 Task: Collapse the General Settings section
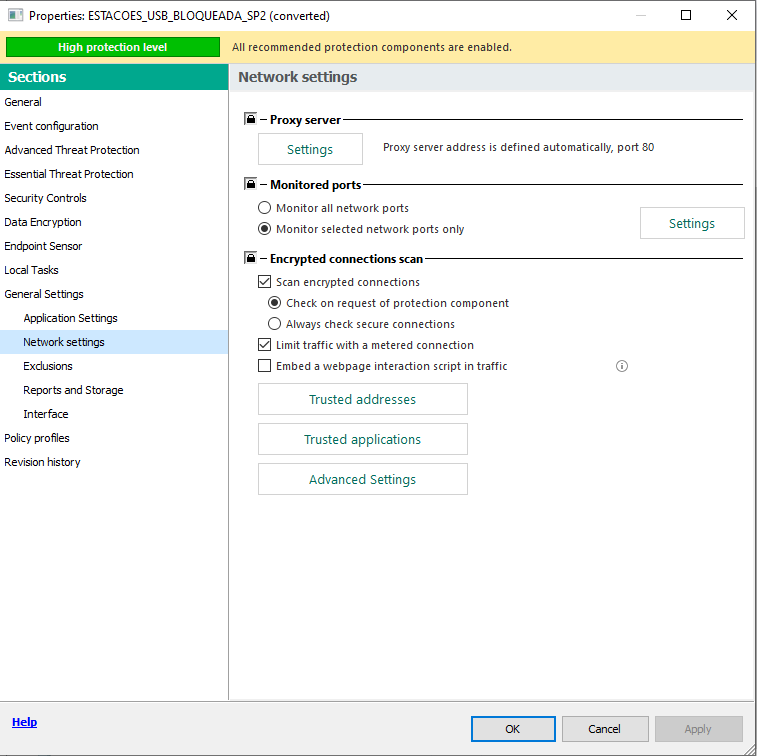[x=44, y=294]
